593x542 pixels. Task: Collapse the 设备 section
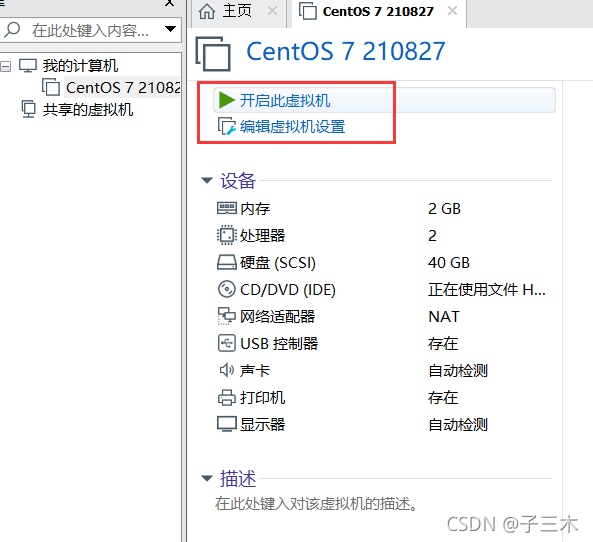coord(207,180)
